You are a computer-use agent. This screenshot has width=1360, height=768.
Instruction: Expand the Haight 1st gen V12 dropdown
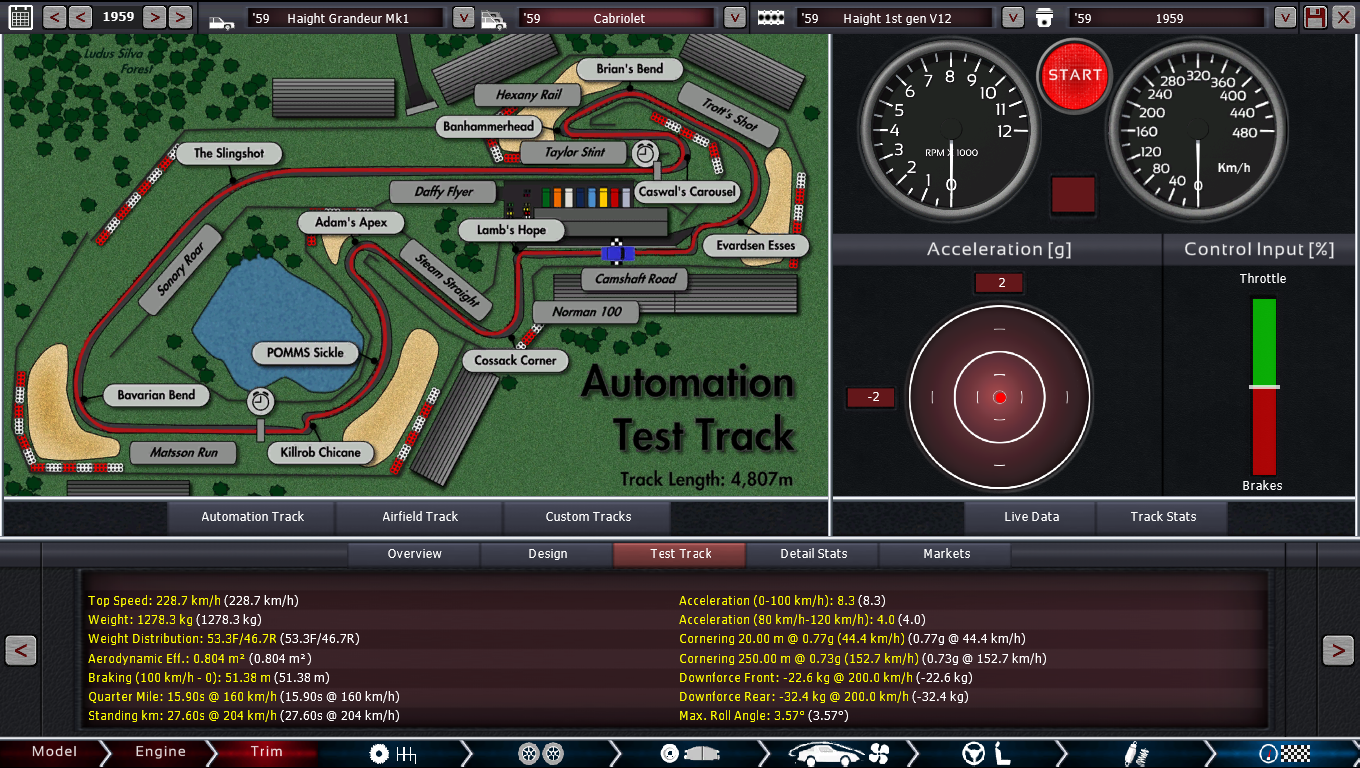pos(1012,18)
